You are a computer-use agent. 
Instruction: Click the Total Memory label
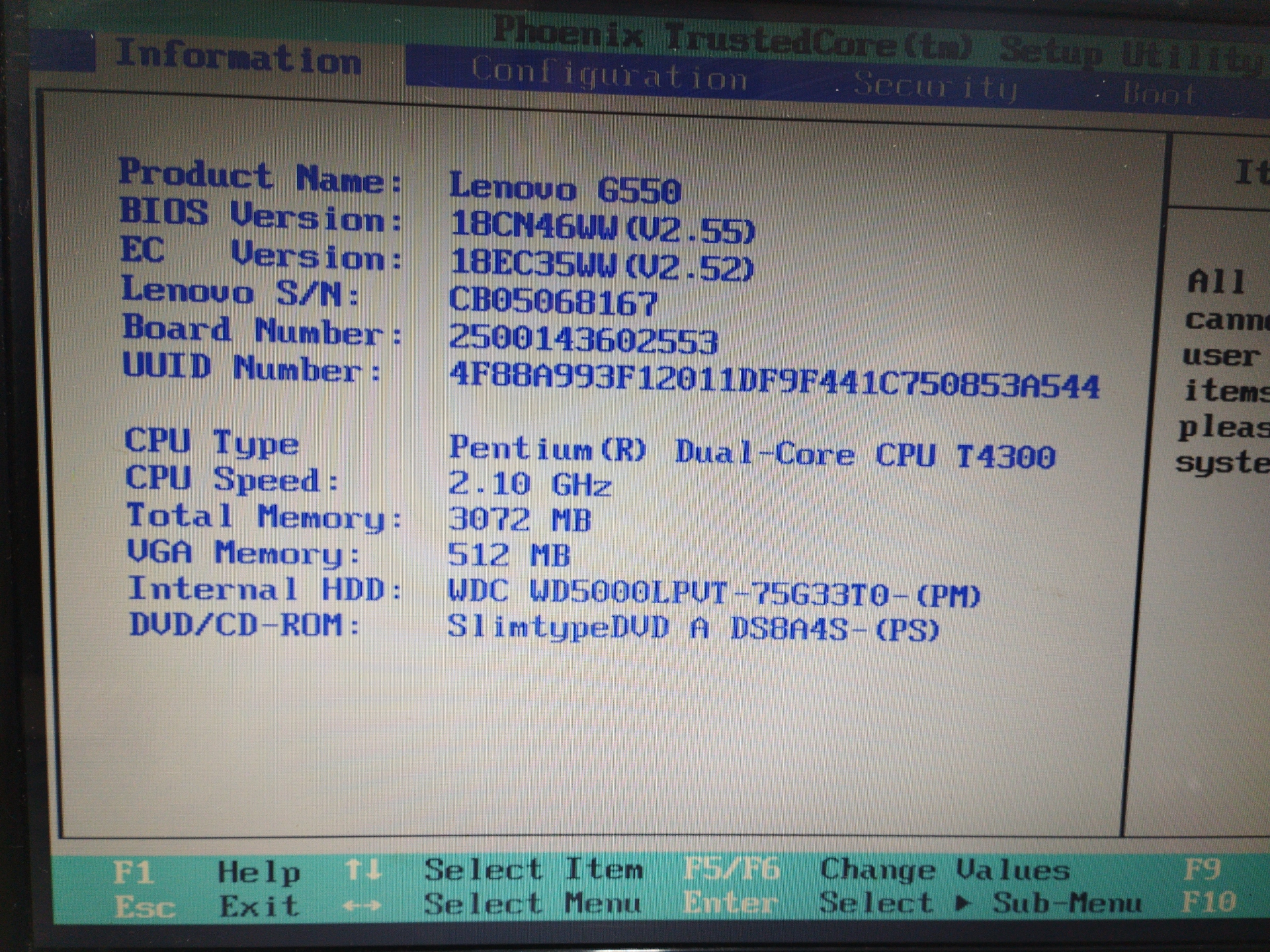265,516
